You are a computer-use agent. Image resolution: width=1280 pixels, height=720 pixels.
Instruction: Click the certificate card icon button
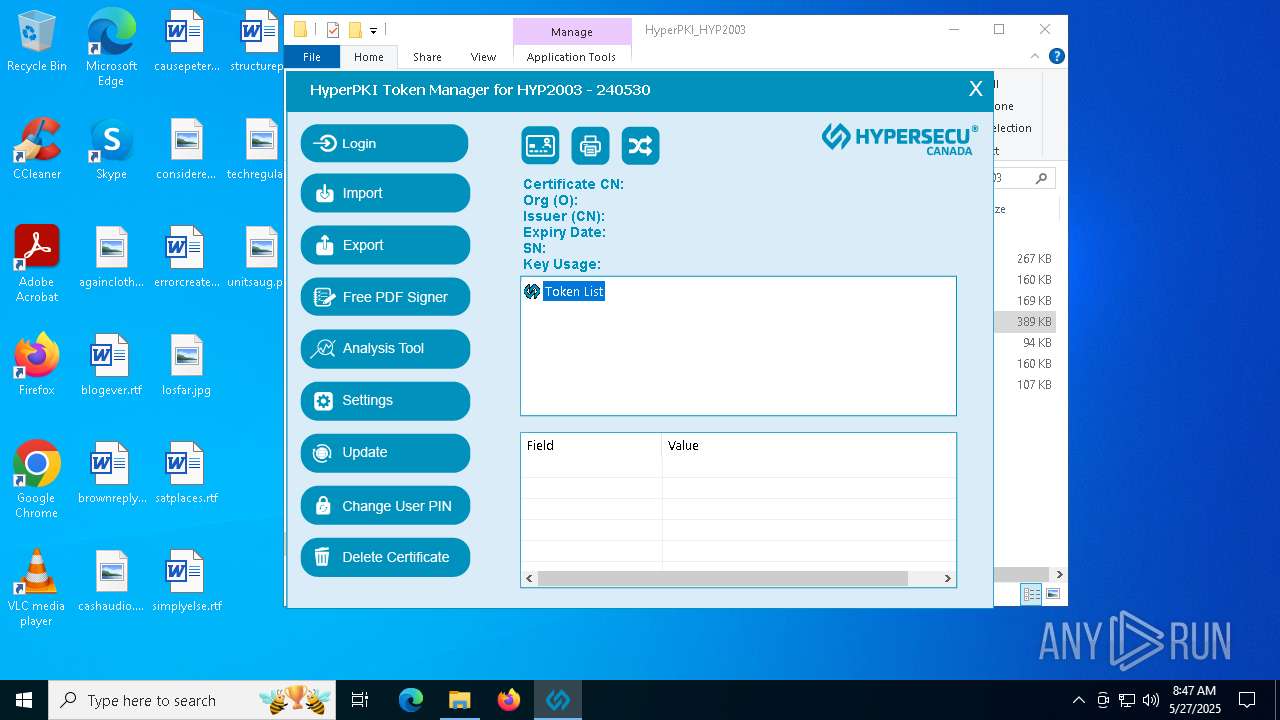click(540, 146)
